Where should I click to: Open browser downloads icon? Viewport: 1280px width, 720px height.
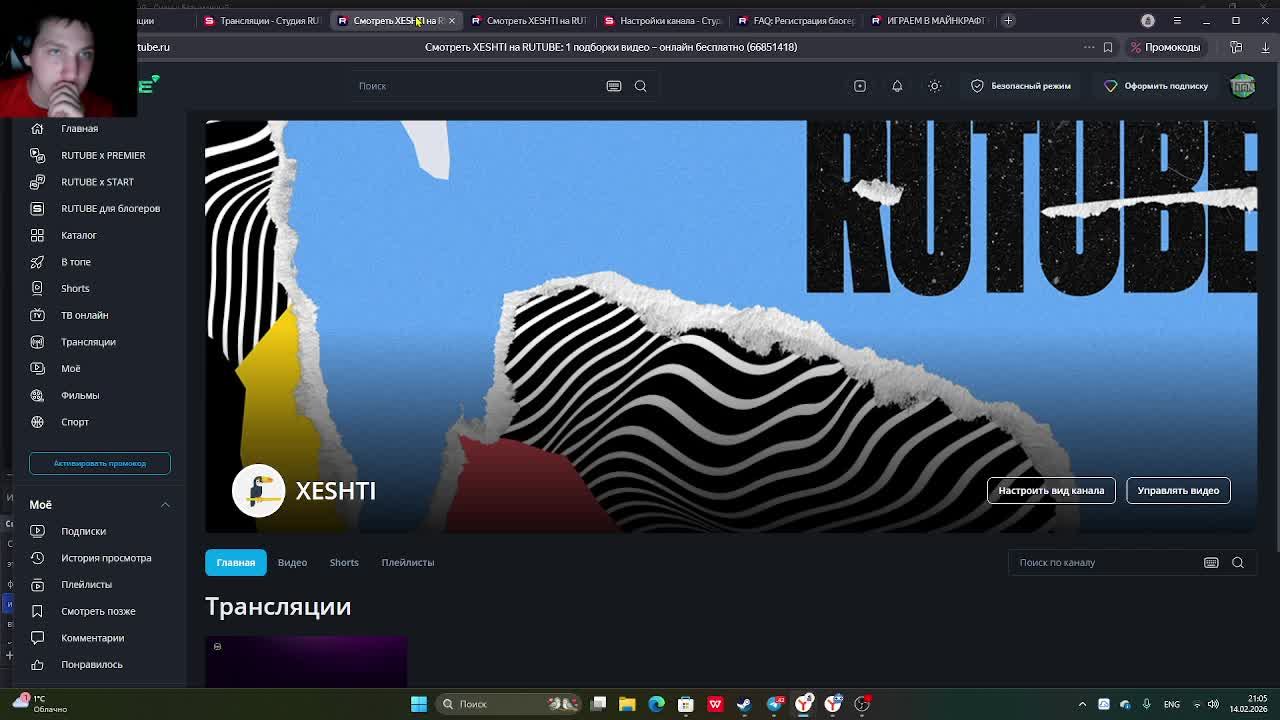tap(1265, 47)
